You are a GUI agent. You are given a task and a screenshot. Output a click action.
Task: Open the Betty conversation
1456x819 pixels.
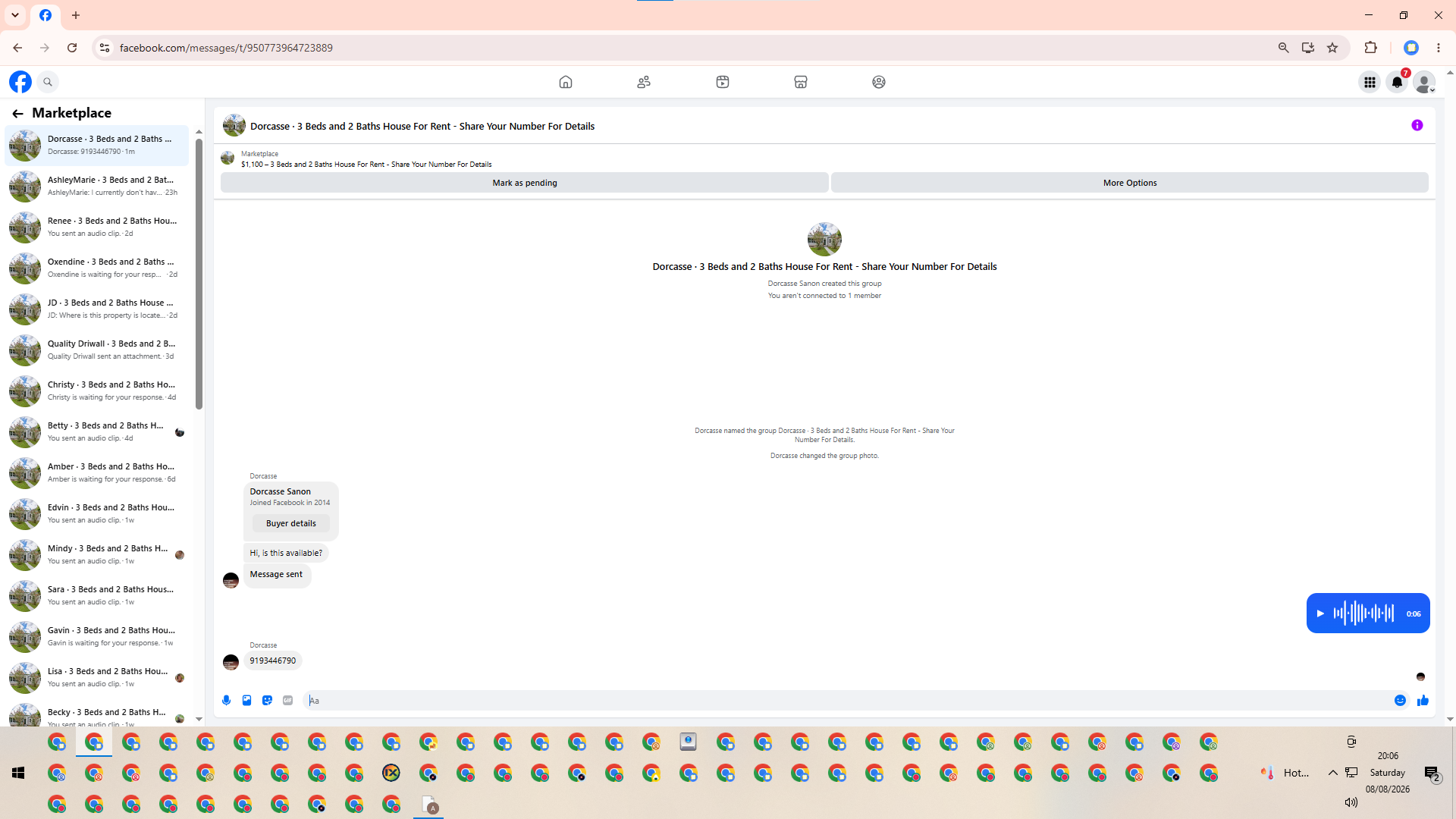pos(97,431)
